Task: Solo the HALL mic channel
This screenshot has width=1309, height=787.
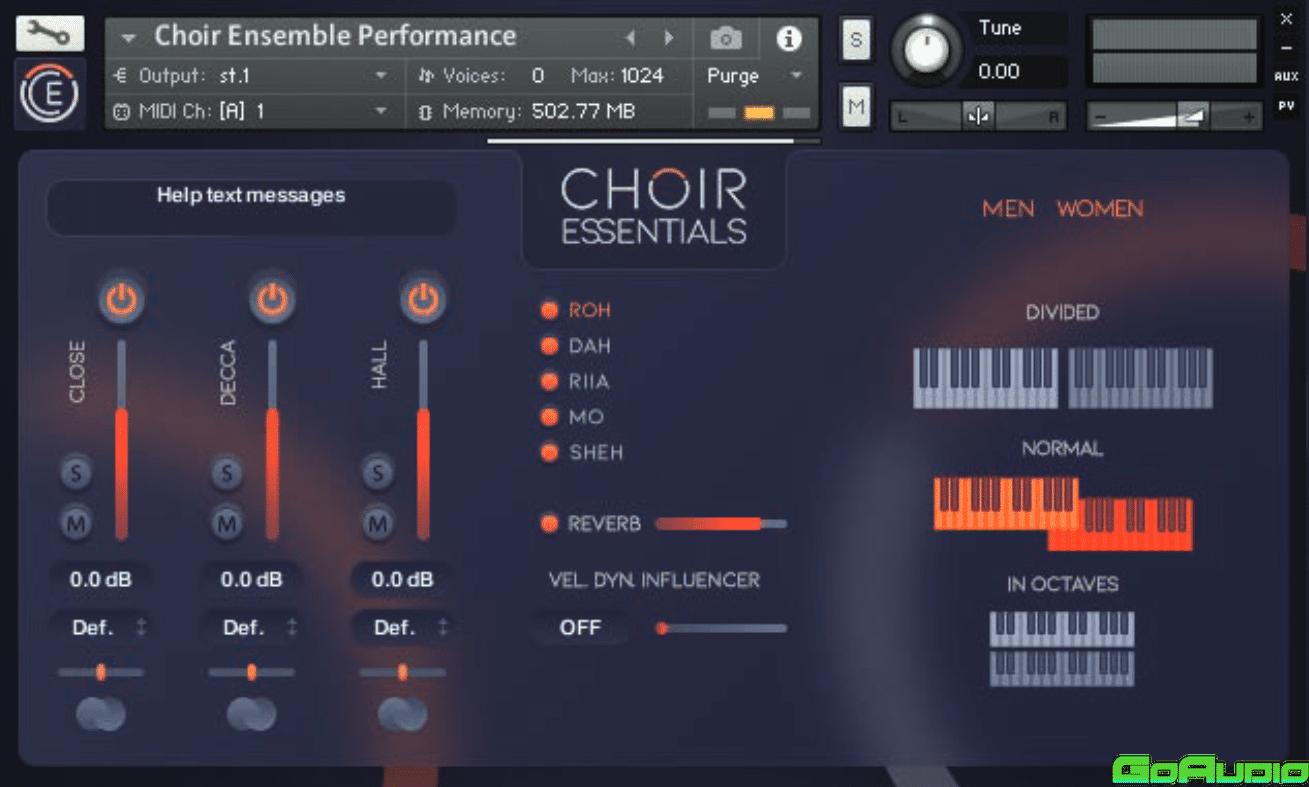Action: click(378, 473)
